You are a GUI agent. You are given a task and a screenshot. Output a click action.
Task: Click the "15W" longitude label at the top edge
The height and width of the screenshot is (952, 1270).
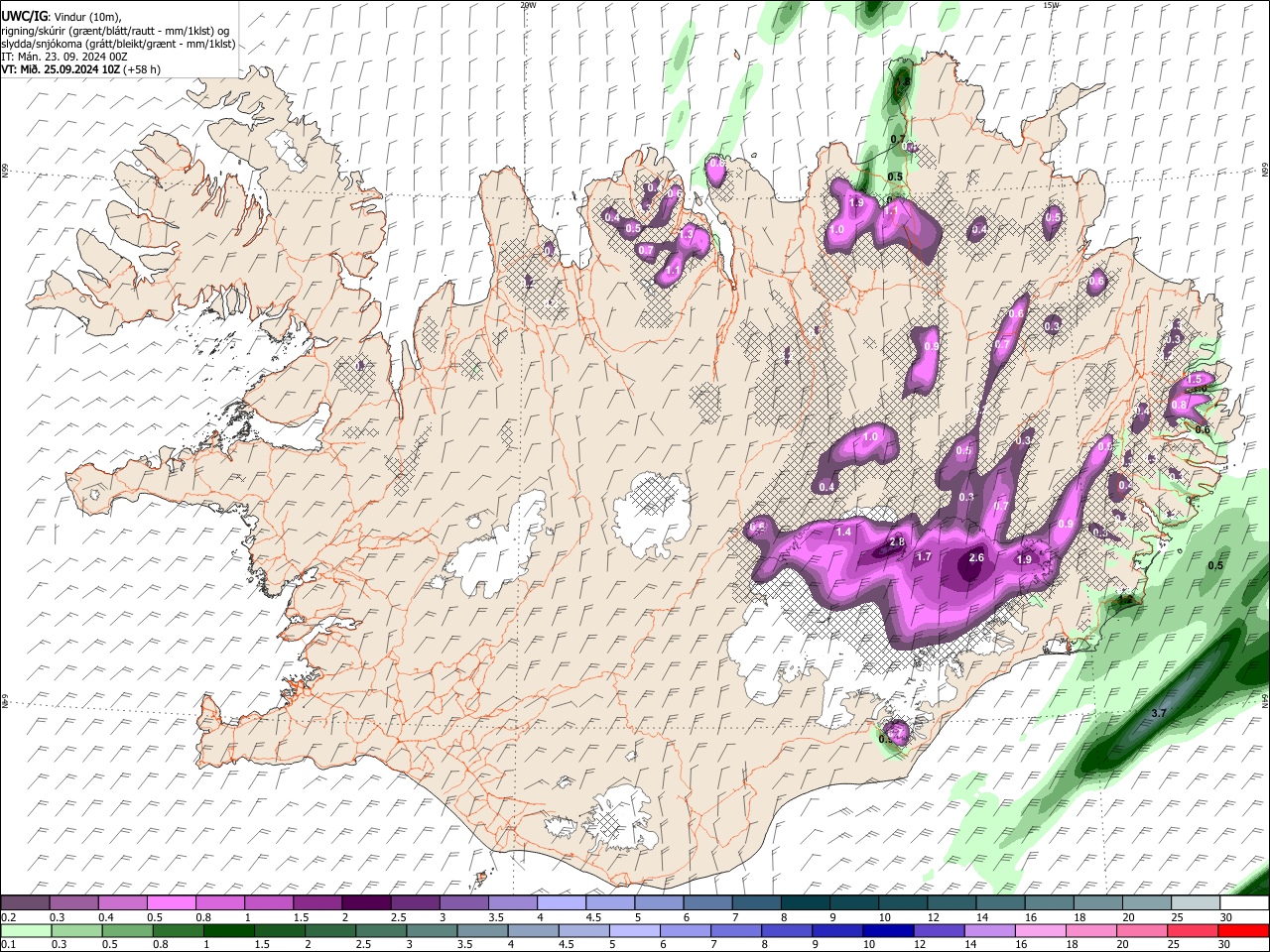click(x=1051, y=5)
